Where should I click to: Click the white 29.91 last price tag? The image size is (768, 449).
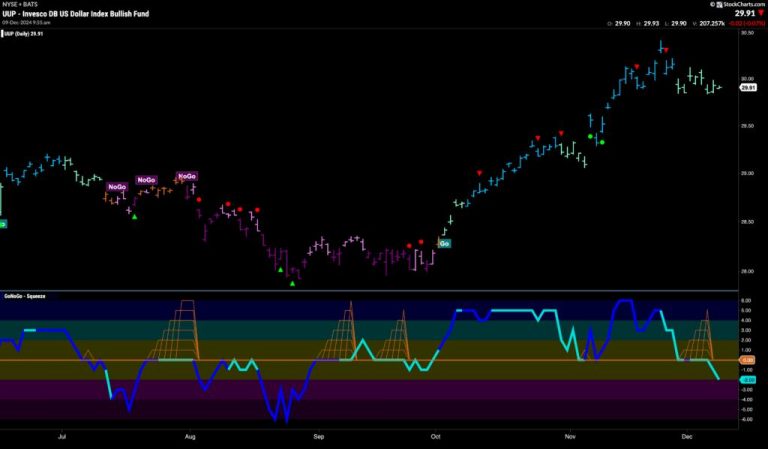click(x=747, y=88)
